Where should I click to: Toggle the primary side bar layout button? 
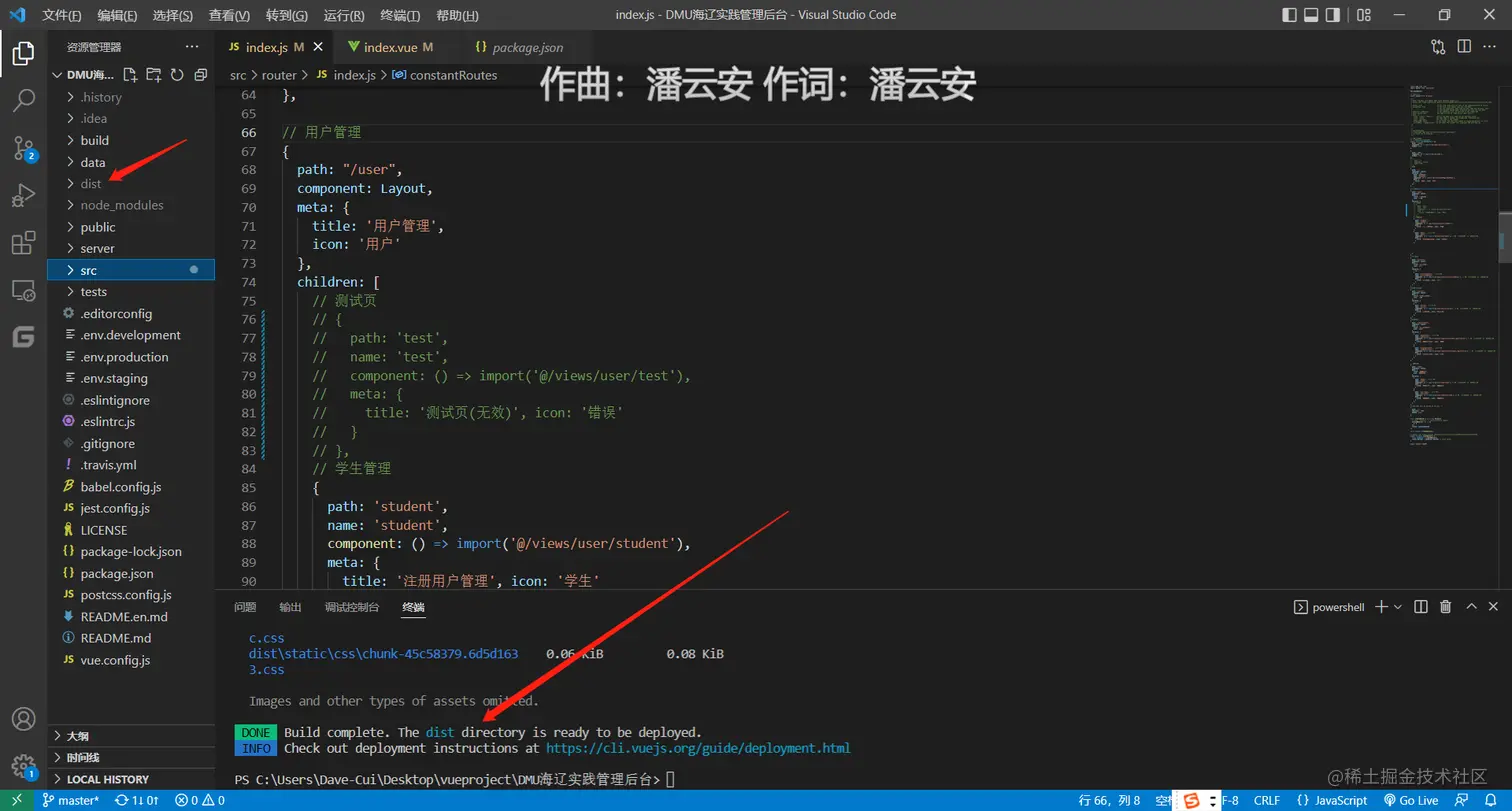(1290, 15)
